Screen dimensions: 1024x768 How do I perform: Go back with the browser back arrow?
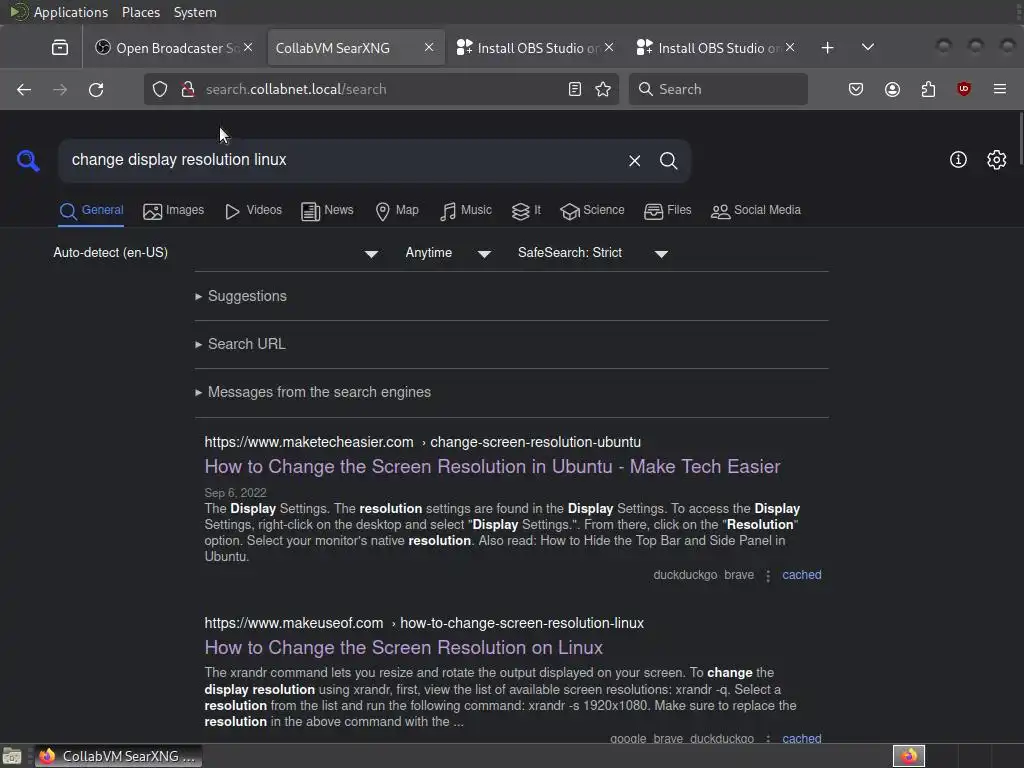(x=24, y=89)
